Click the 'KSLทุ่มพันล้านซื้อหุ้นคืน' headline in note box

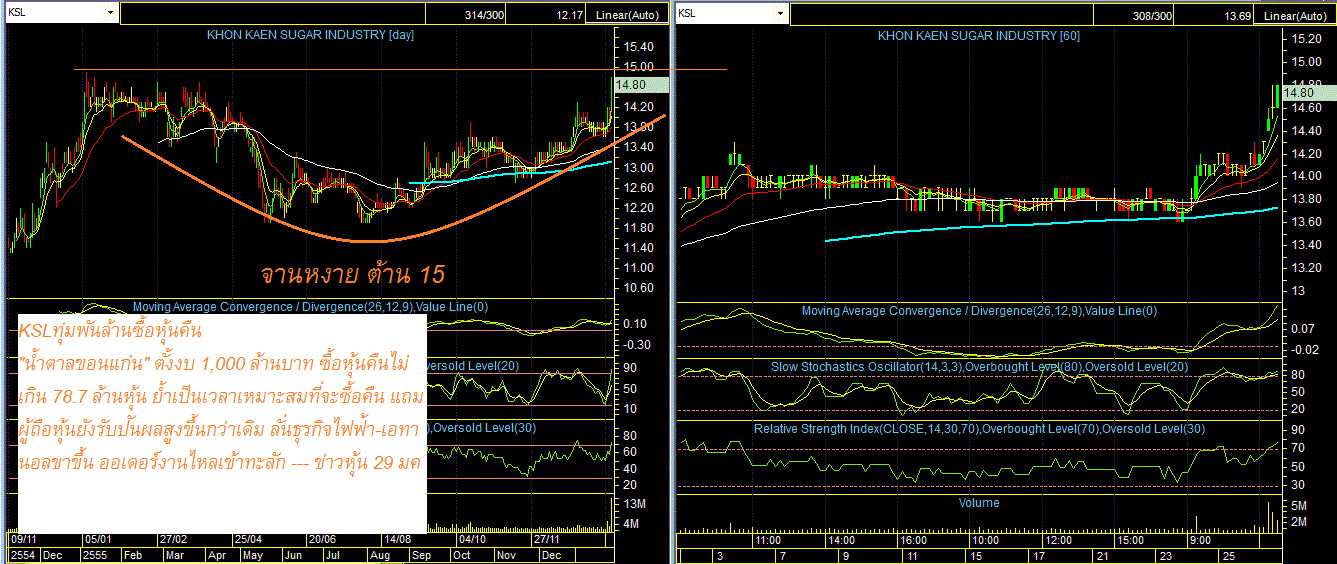pos(110,329)
